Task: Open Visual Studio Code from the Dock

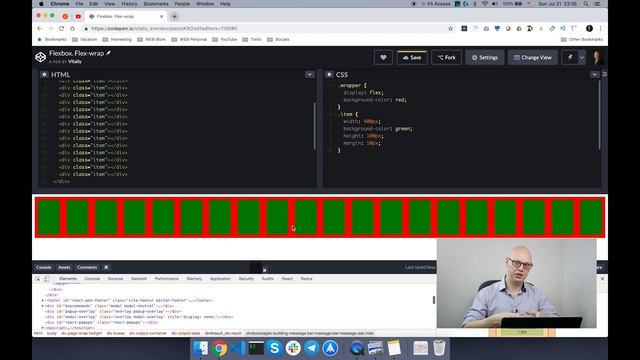Action: (x=238, y=348)
